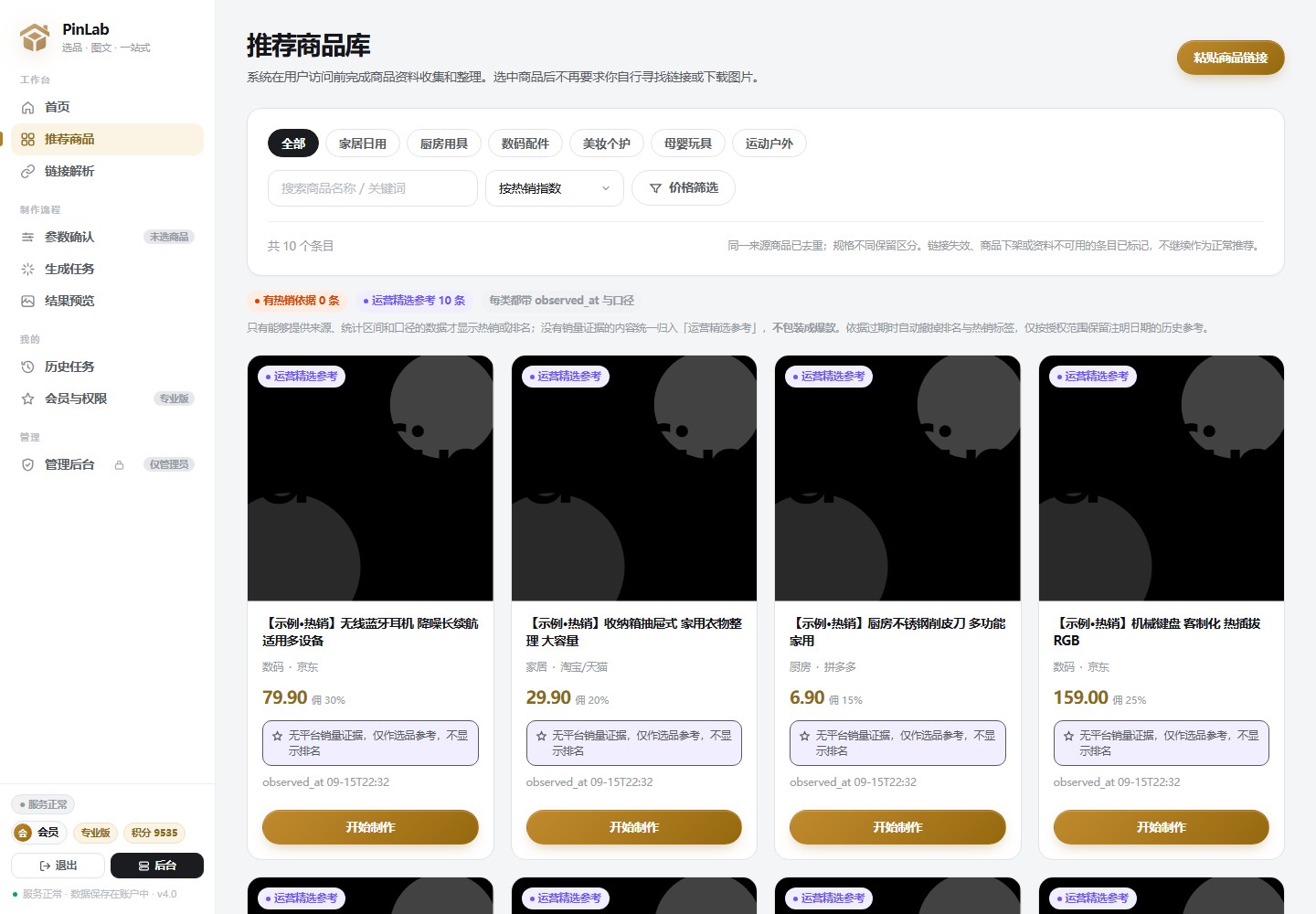Click star icon in 收纳箱抽屉式 card note

tap(541, 736)
